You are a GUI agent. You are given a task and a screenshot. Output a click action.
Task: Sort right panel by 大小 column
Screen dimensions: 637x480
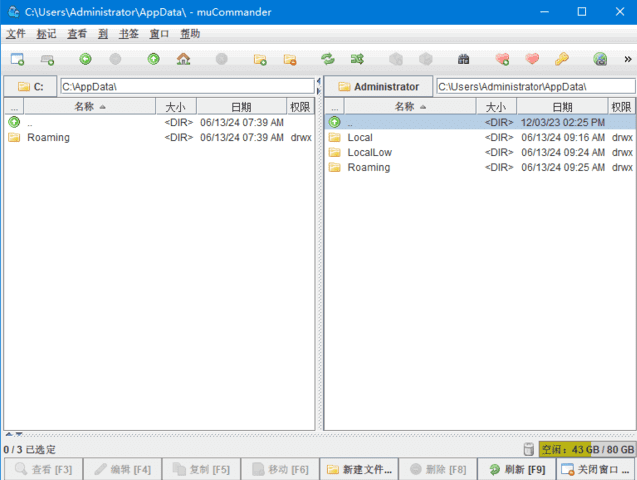(496, 107)
